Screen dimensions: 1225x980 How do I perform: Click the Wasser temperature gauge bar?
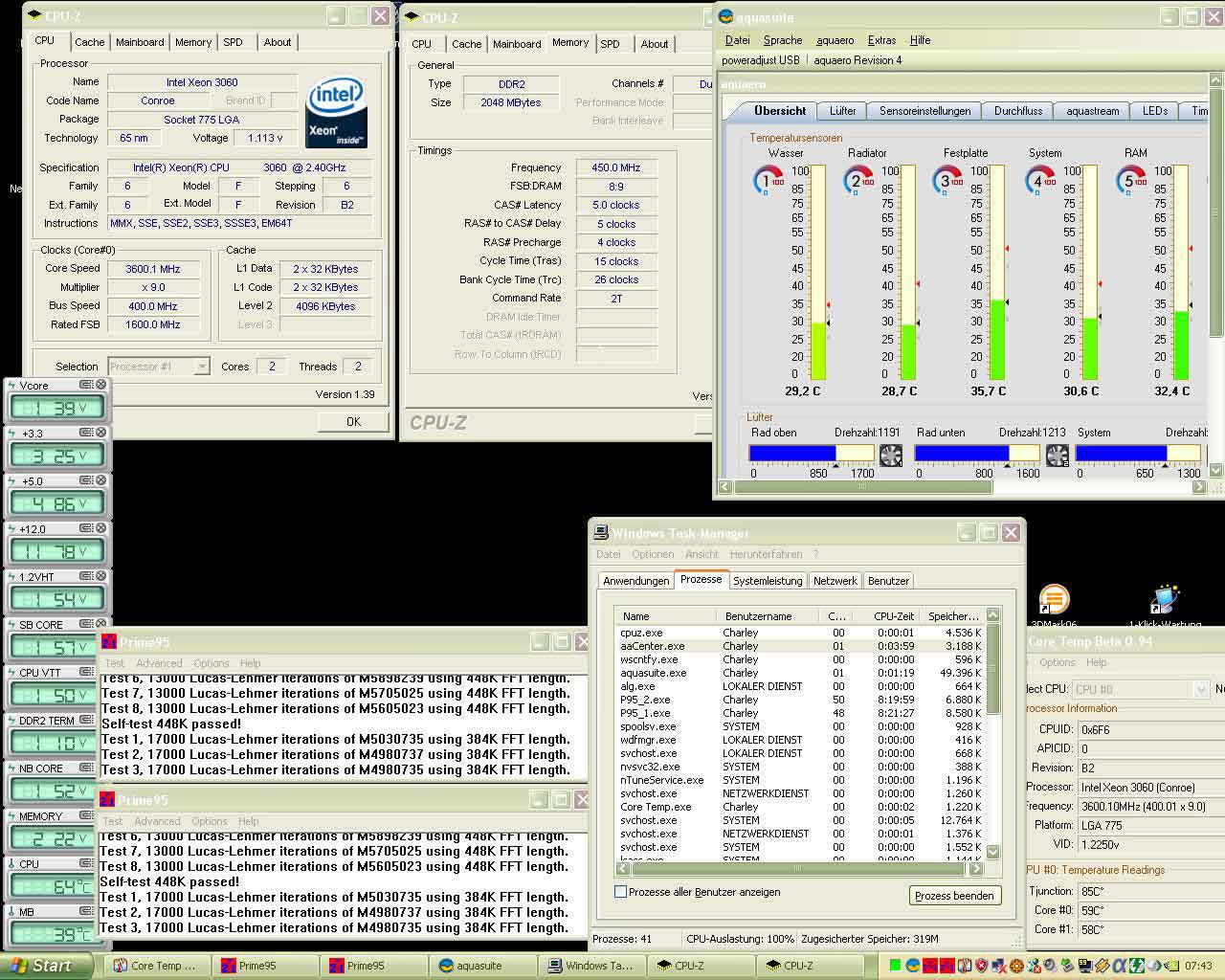click(818, 273)
